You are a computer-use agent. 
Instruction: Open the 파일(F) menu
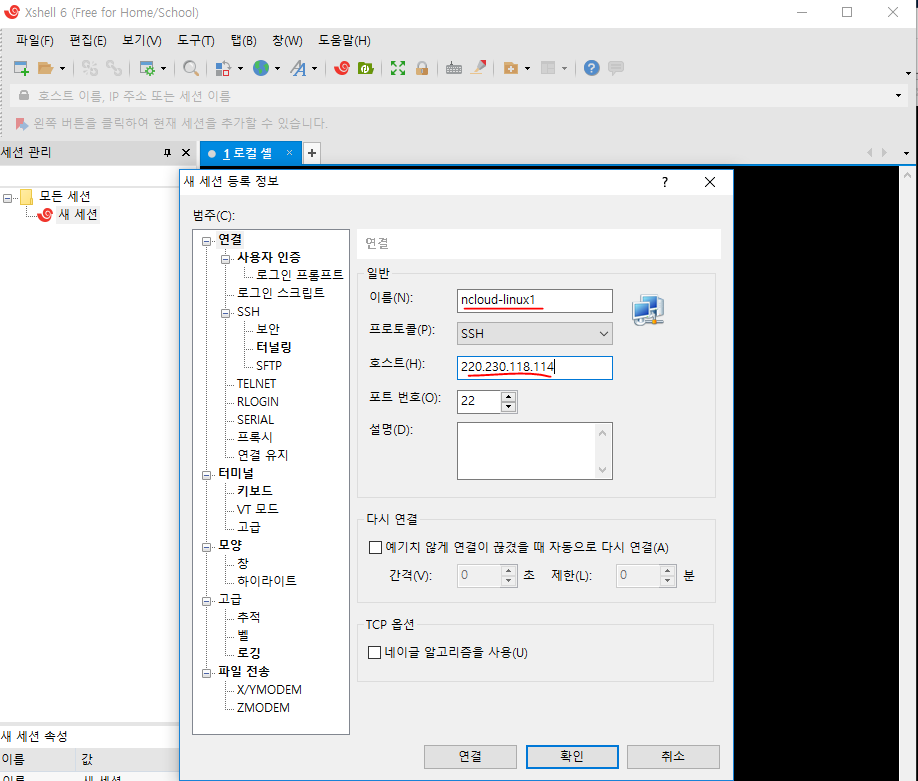pyautogui.click(x=35, y=40)
